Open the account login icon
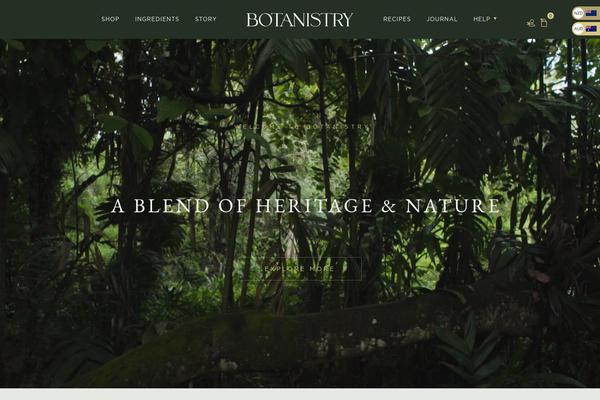This screenshot has width=600, height=400. (x=530, y=23)
